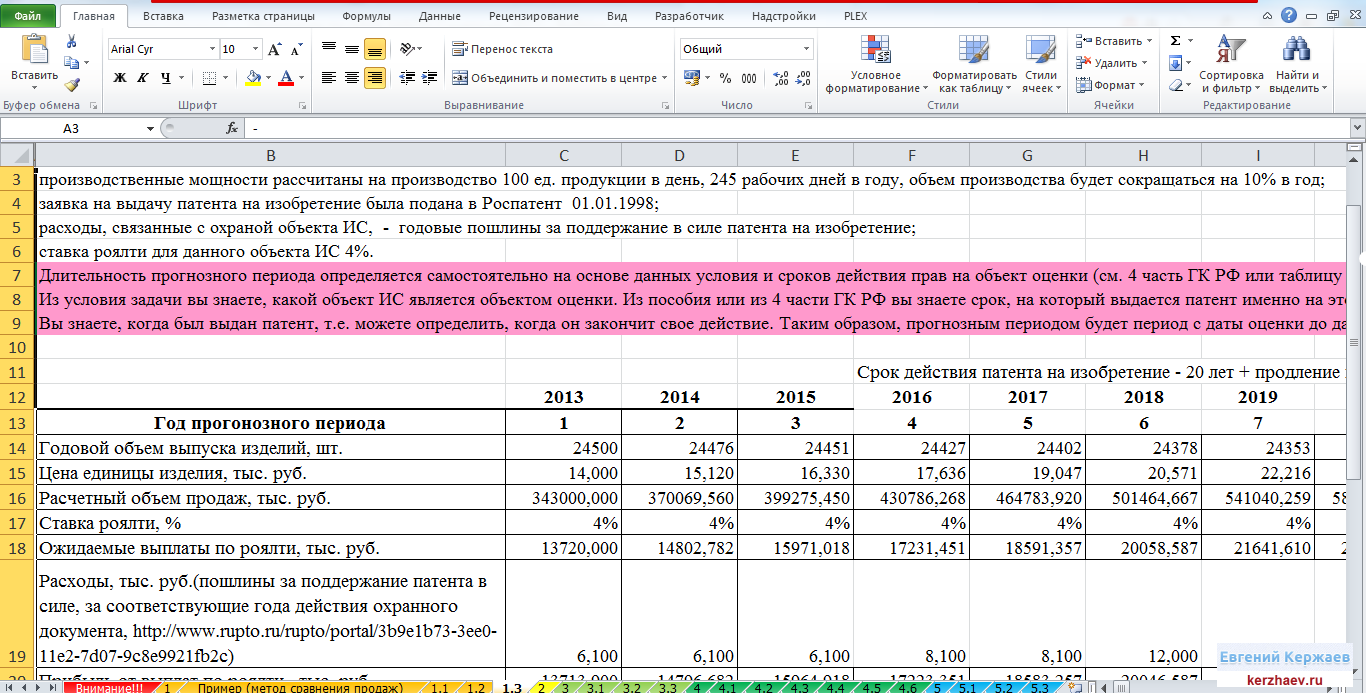Screen dimensions: 1366x693
Task: Open the Общий number format dropdown
Action: point(806,49)
